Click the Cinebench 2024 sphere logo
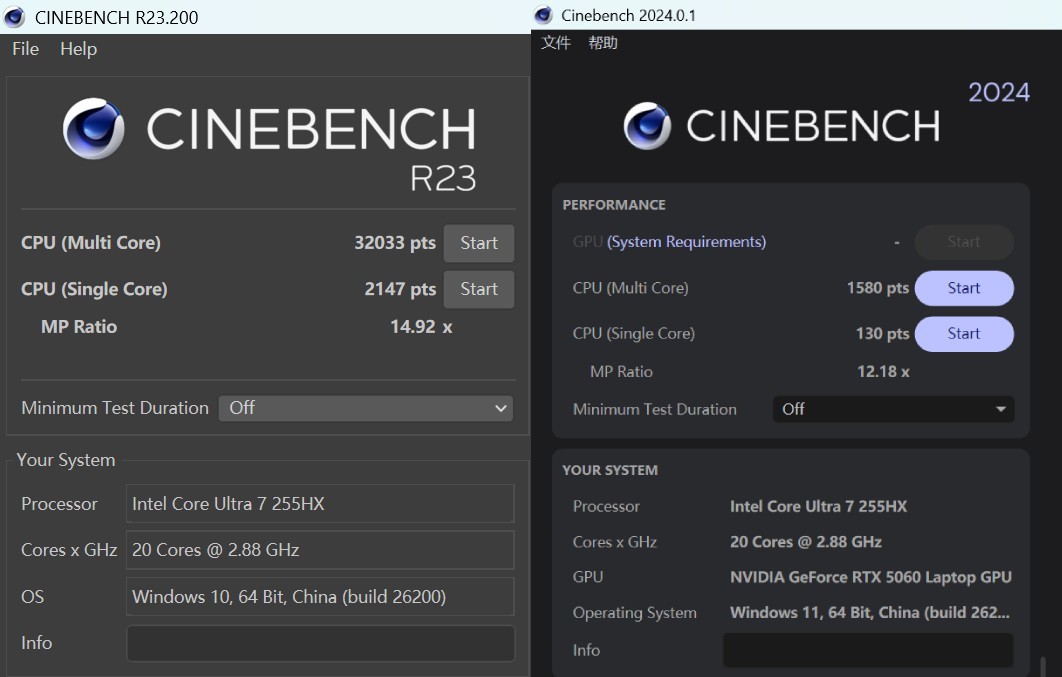The height and width of the screenshot is (677, 1062). (647, 126)
